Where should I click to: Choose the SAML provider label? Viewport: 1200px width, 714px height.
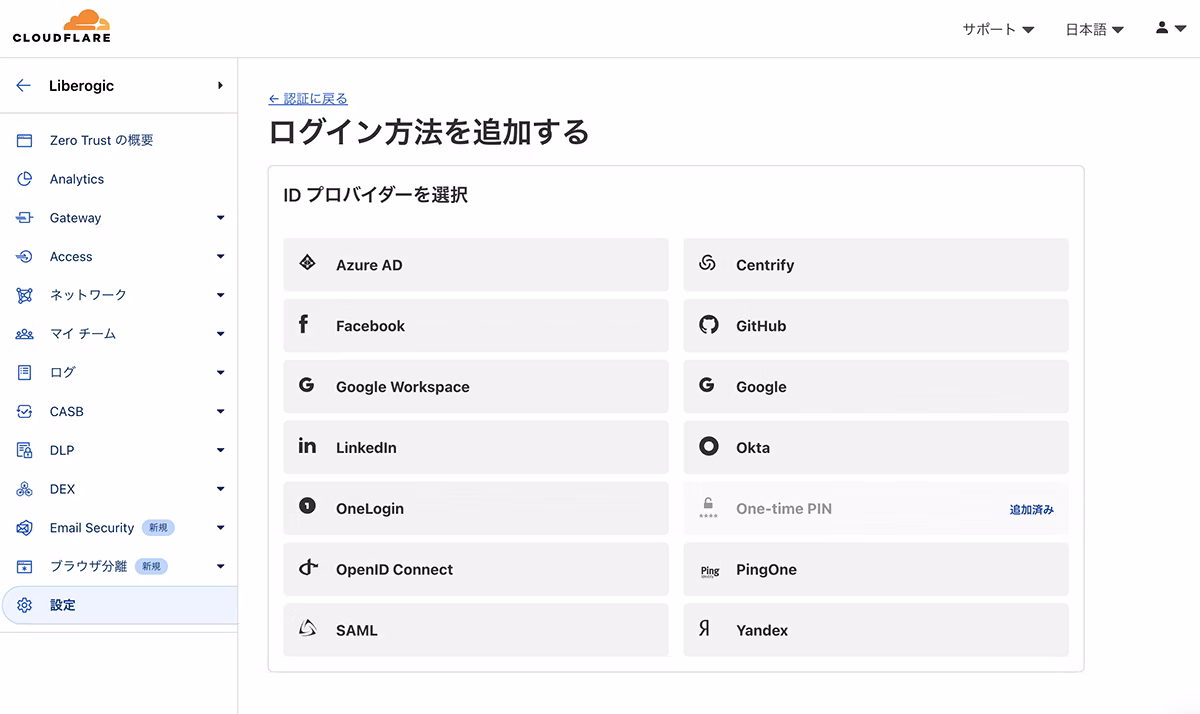pos(357,631)
